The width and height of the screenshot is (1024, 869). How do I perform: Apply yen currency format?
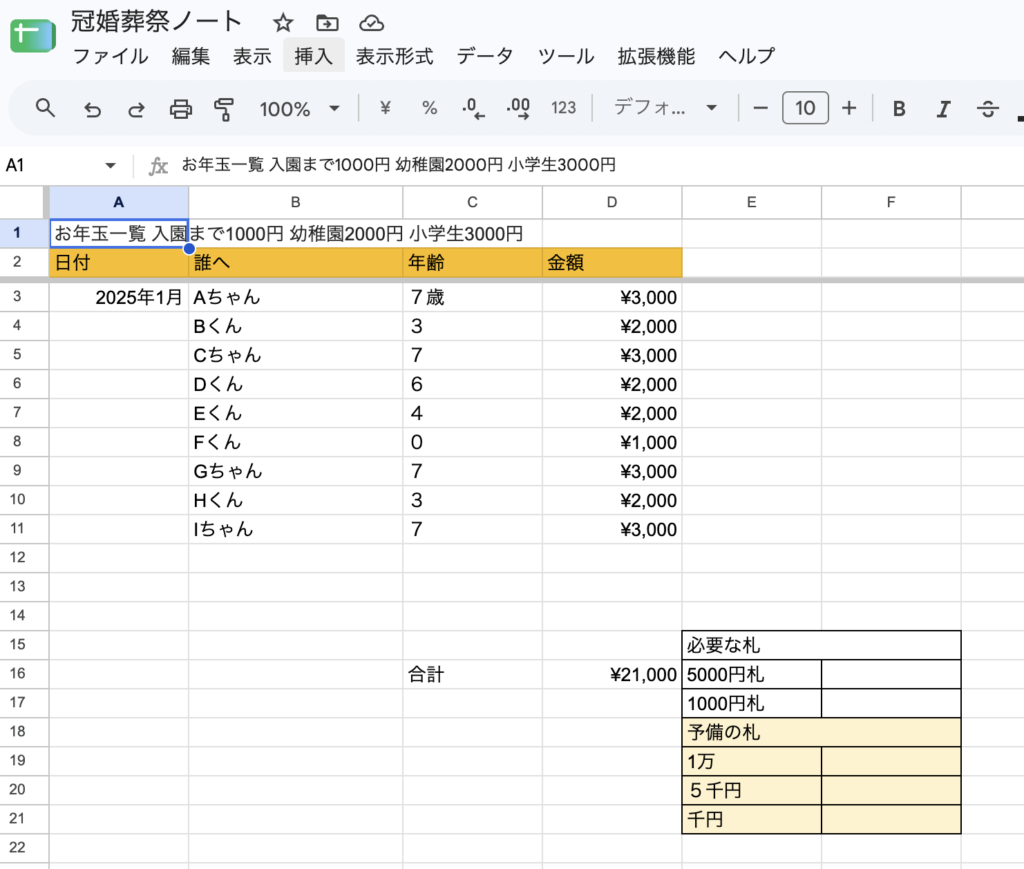point(385,108)
